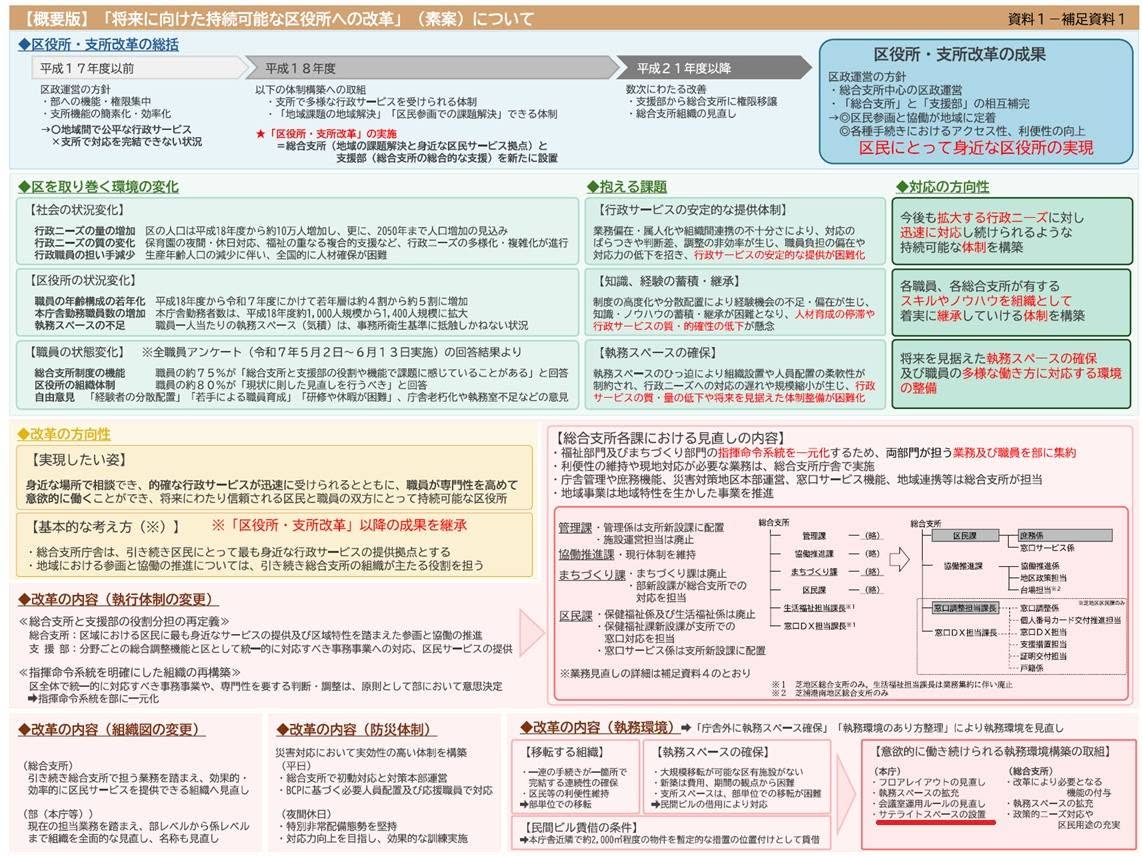The height and width of the screenshot is (856, 1142).
Task: Click 戸籍係 in the org chart
Action: (x=1032, y=667)
